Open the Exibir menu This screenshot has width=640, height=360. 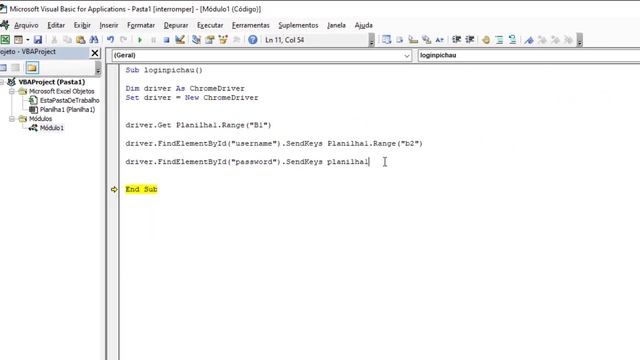click(x=82, y=25)
